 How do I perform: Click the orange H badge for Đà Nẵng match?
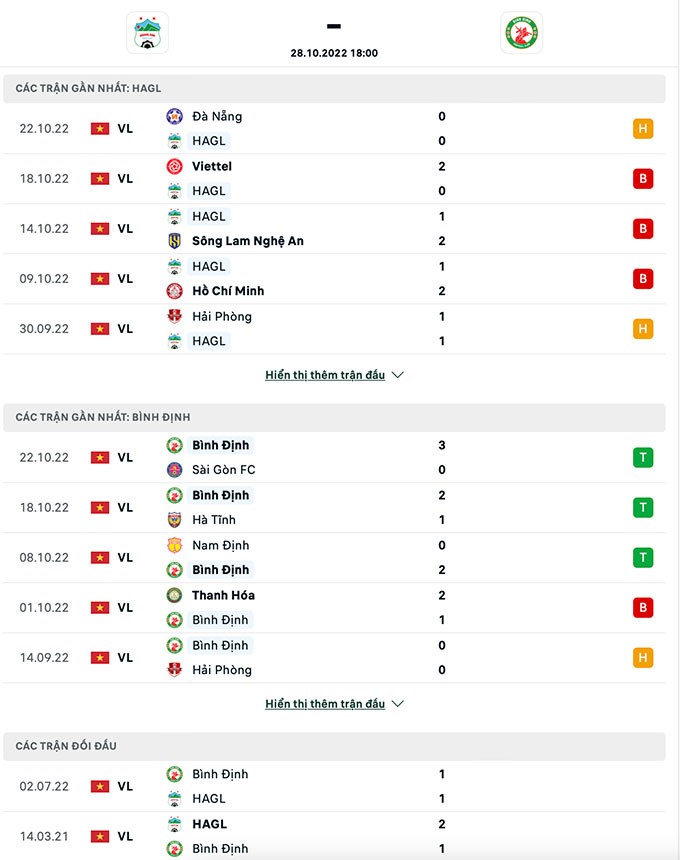click(643, 129)
